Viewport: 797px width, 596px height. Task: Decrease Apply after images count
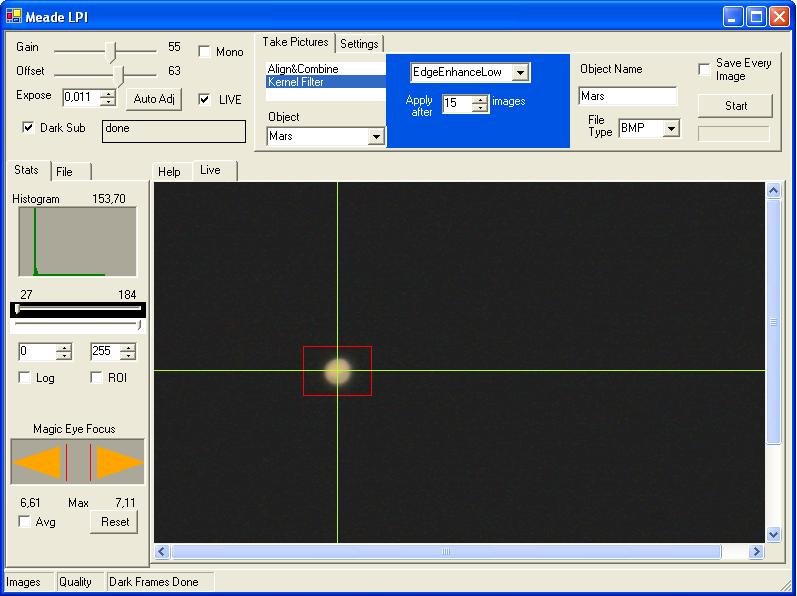pos(480,108)
